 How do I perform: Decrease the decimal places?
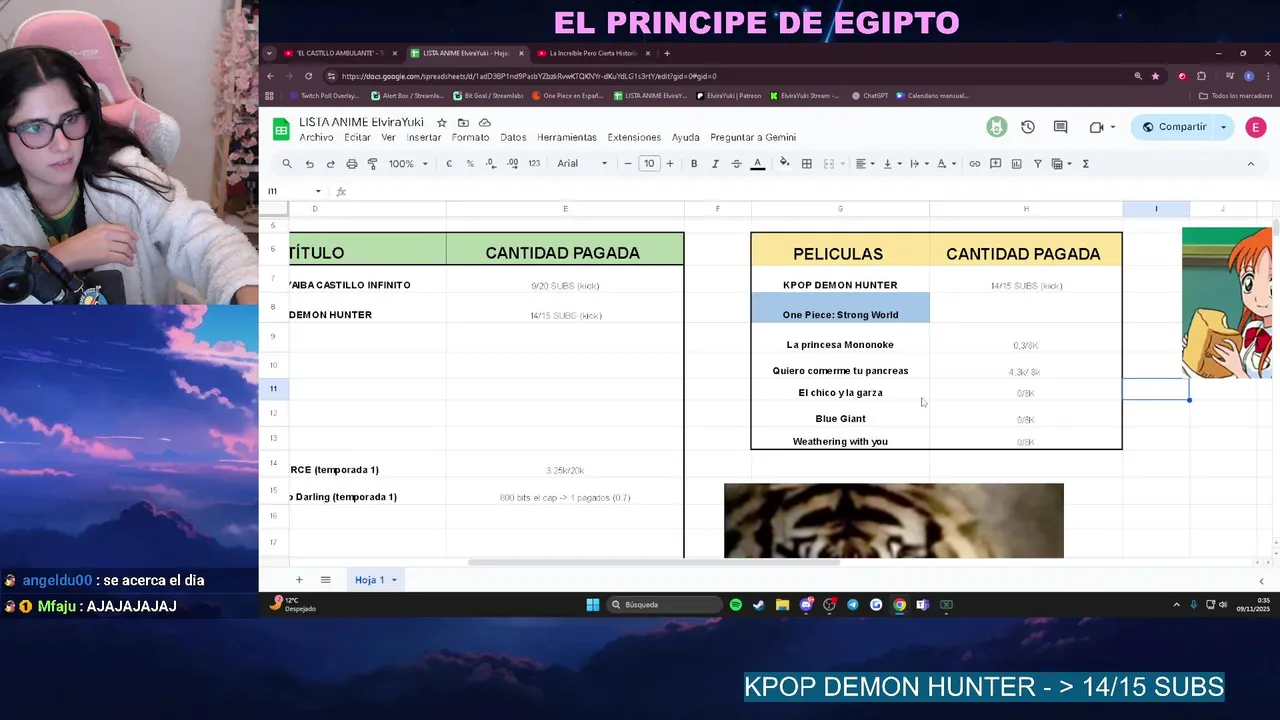pos(491,164)
